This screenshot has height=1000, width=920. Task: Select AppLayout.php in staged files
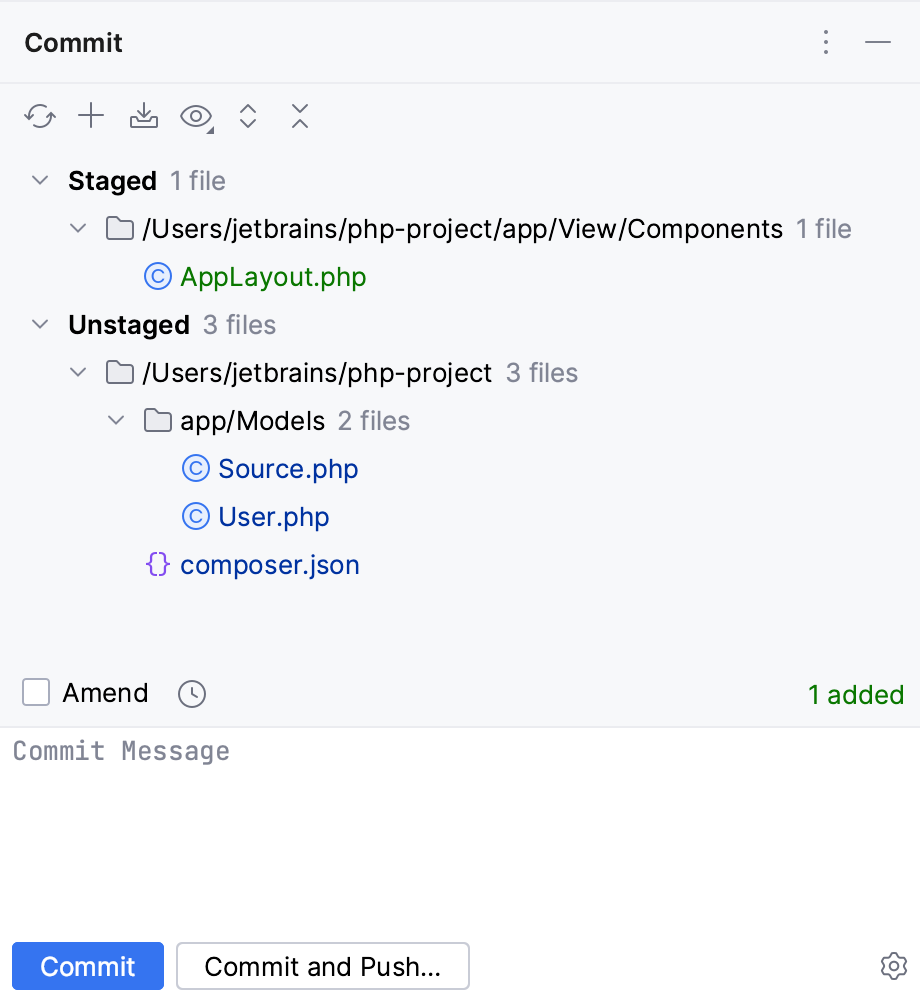[x=273, y=277]
